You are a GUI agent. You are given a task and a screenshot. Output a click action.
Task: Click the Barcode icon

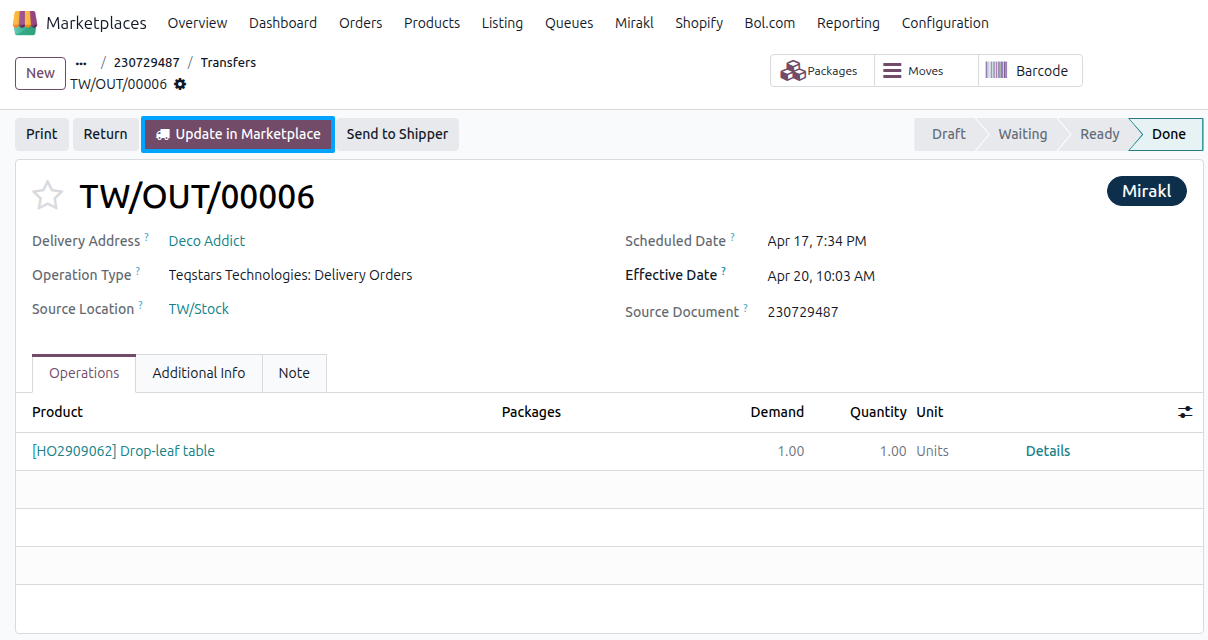[x=996, y=70]
